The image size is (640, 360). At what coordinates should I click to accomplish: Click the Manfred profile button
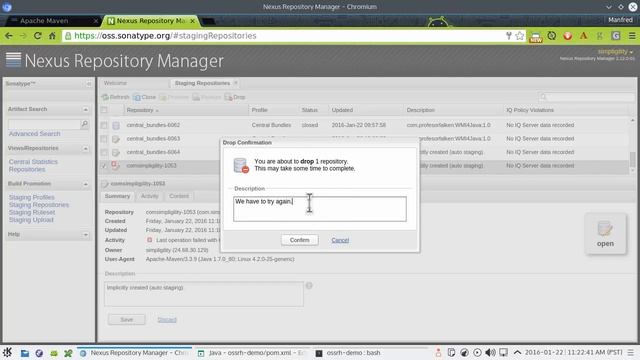tap(620, 20)
